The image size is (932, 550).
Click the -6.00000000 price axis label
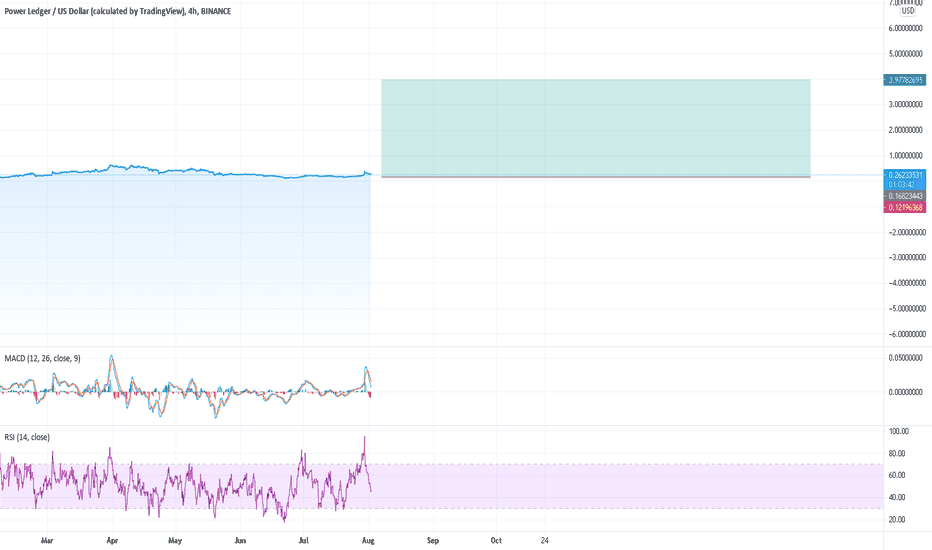click(906, 334)
